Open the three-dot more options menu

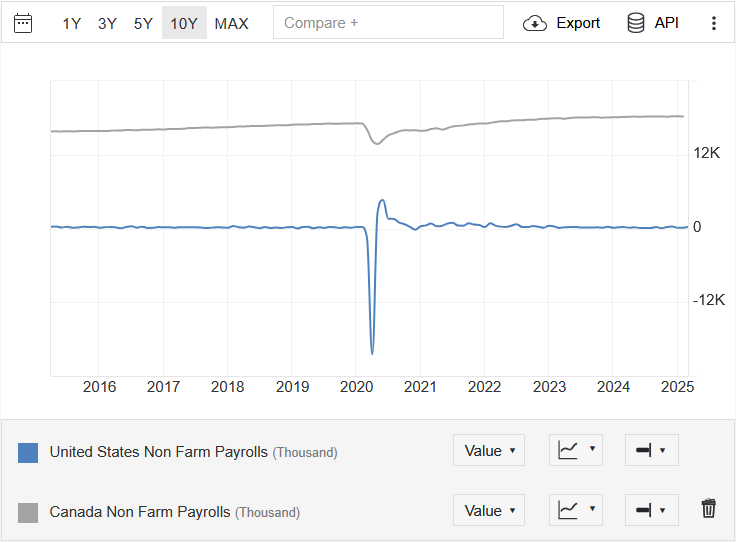click(713, 23)
